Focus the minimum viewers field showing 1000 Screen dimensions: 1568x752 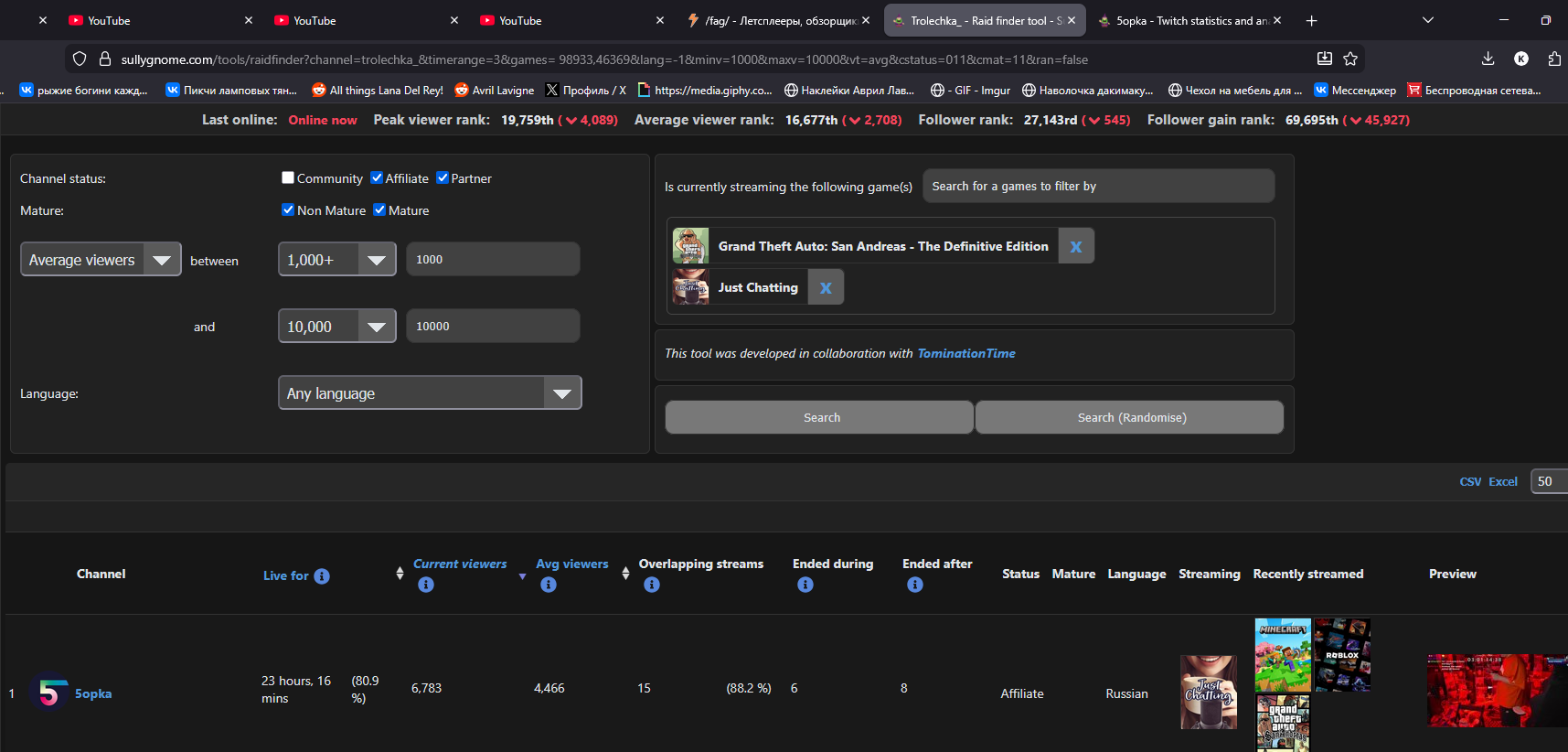tap(493, 259)
